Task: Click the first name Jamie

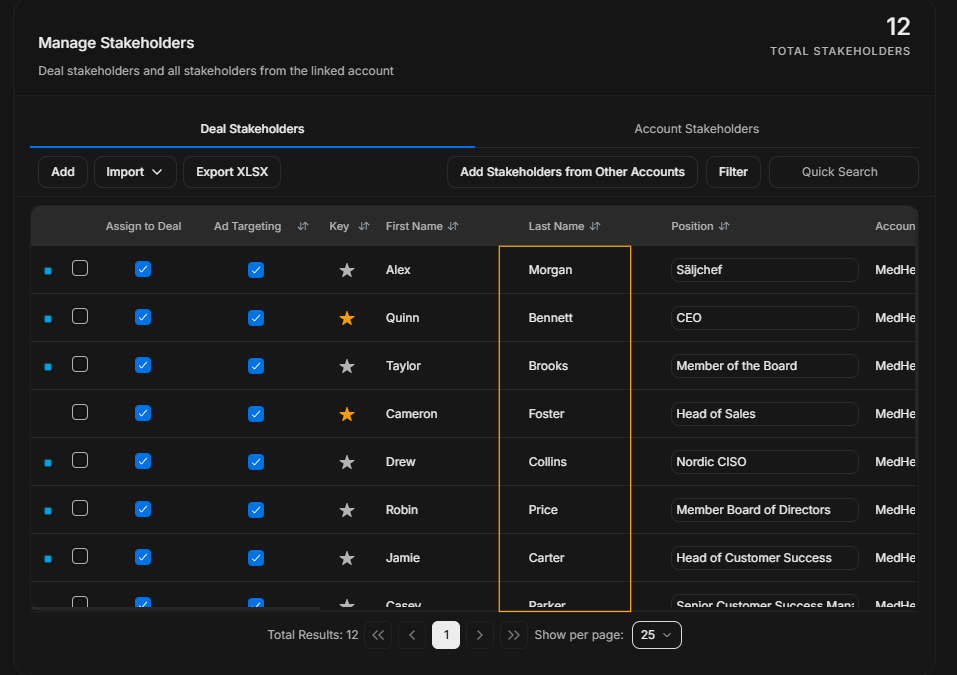Action: click(403, 558)
